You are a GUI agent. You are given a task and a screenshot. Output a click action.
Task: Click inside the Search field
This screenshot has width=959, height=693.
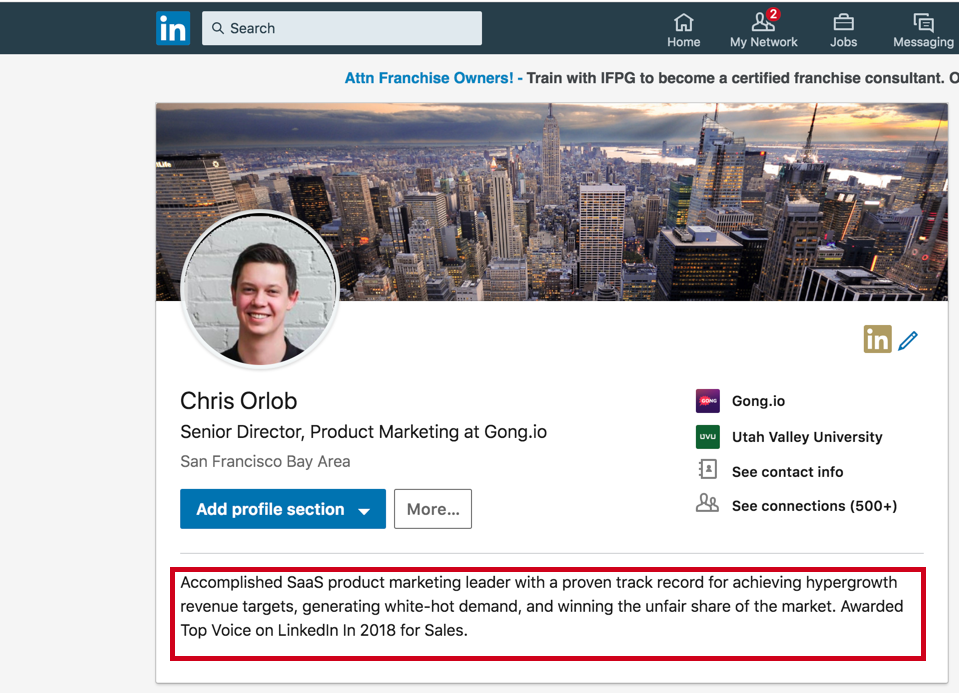coord(341,28)
